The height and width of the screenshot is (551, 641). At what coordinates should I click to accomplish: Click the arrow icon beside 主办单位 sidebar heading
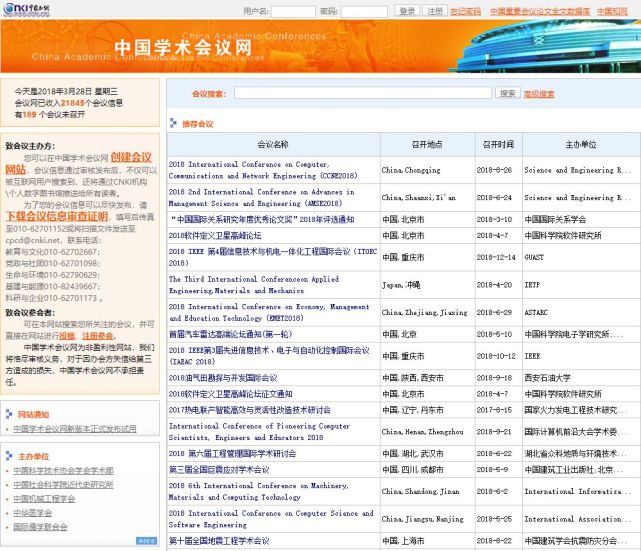tap(9, 456)
